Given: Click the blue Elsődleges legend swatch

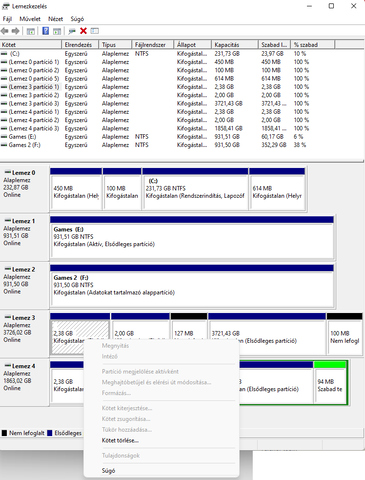Looking at the screenshot, I should (x=50, y=433).
